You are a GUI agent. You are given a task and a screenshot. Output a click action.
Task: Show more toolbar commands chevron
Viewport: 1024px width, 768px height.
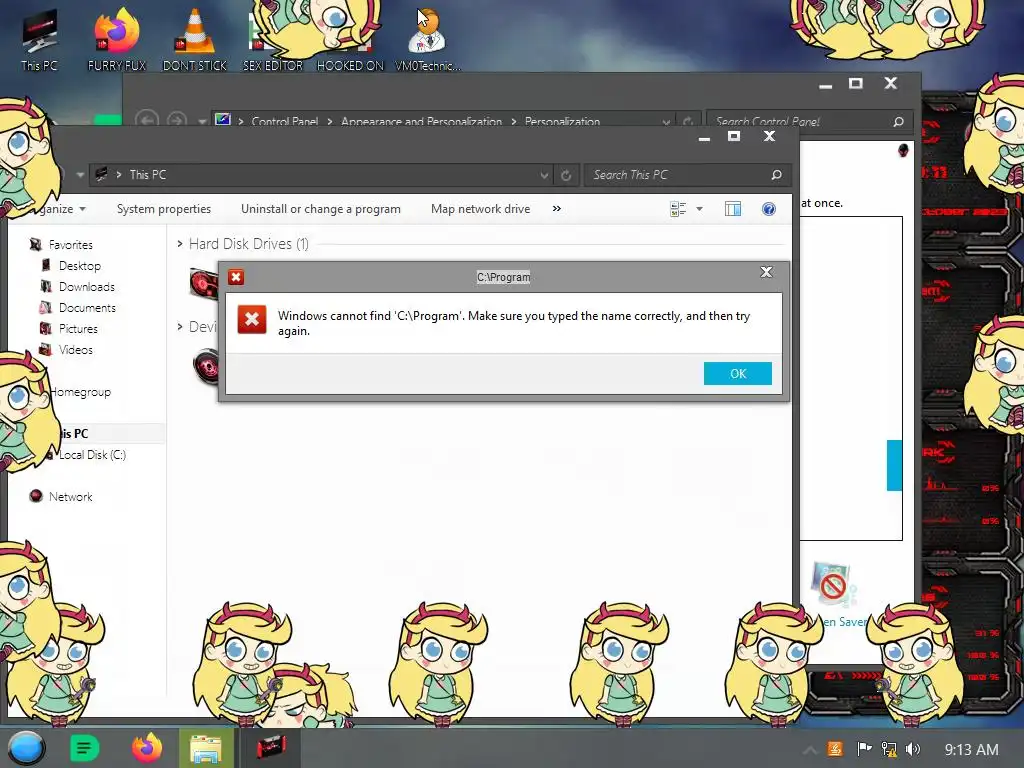[556, 209]
